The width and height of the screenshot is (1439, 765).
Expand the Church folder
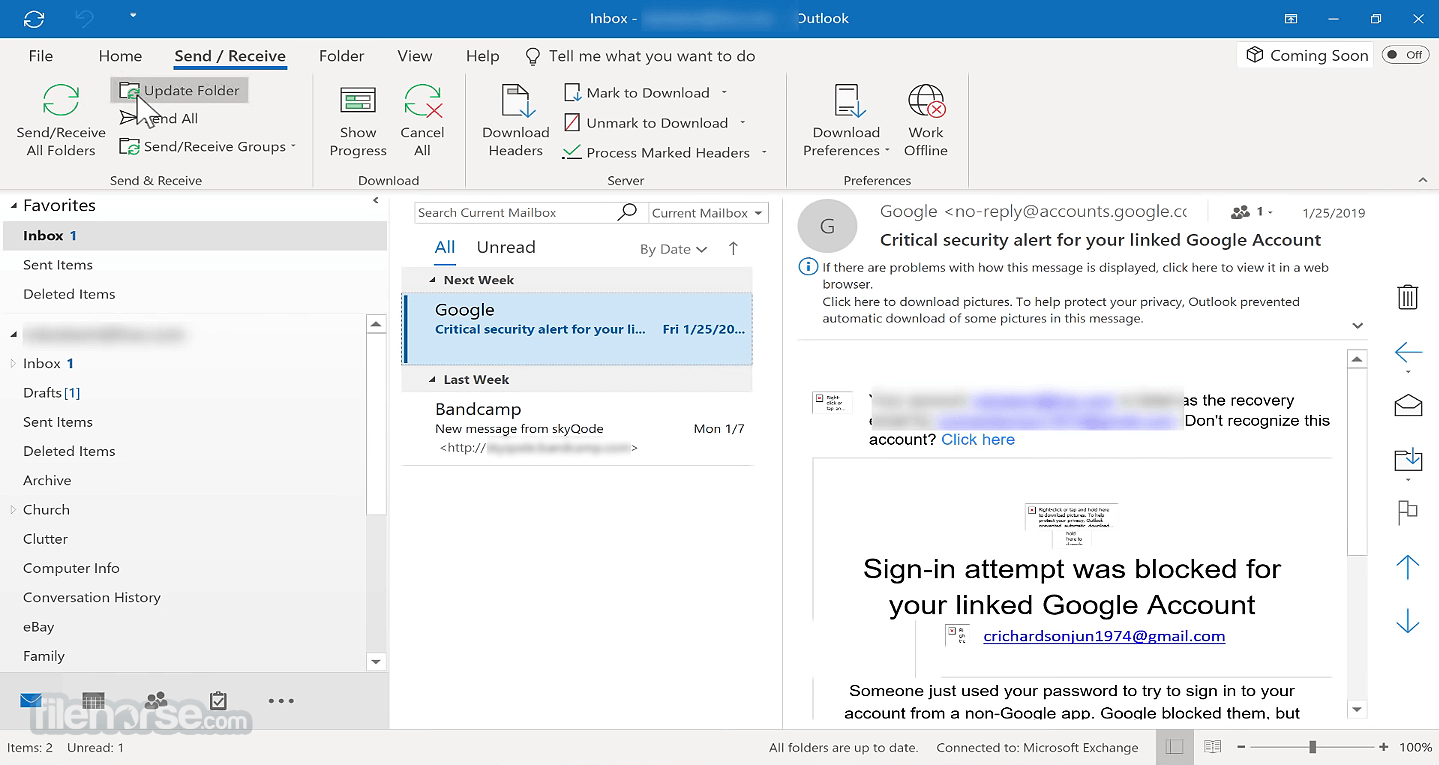(x=14, y=510)
